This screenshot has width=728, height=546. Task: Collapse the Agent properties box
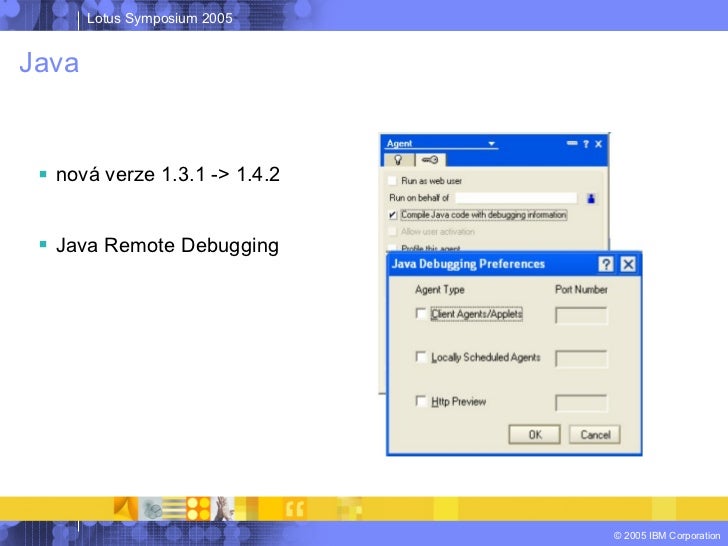(572, 143)
